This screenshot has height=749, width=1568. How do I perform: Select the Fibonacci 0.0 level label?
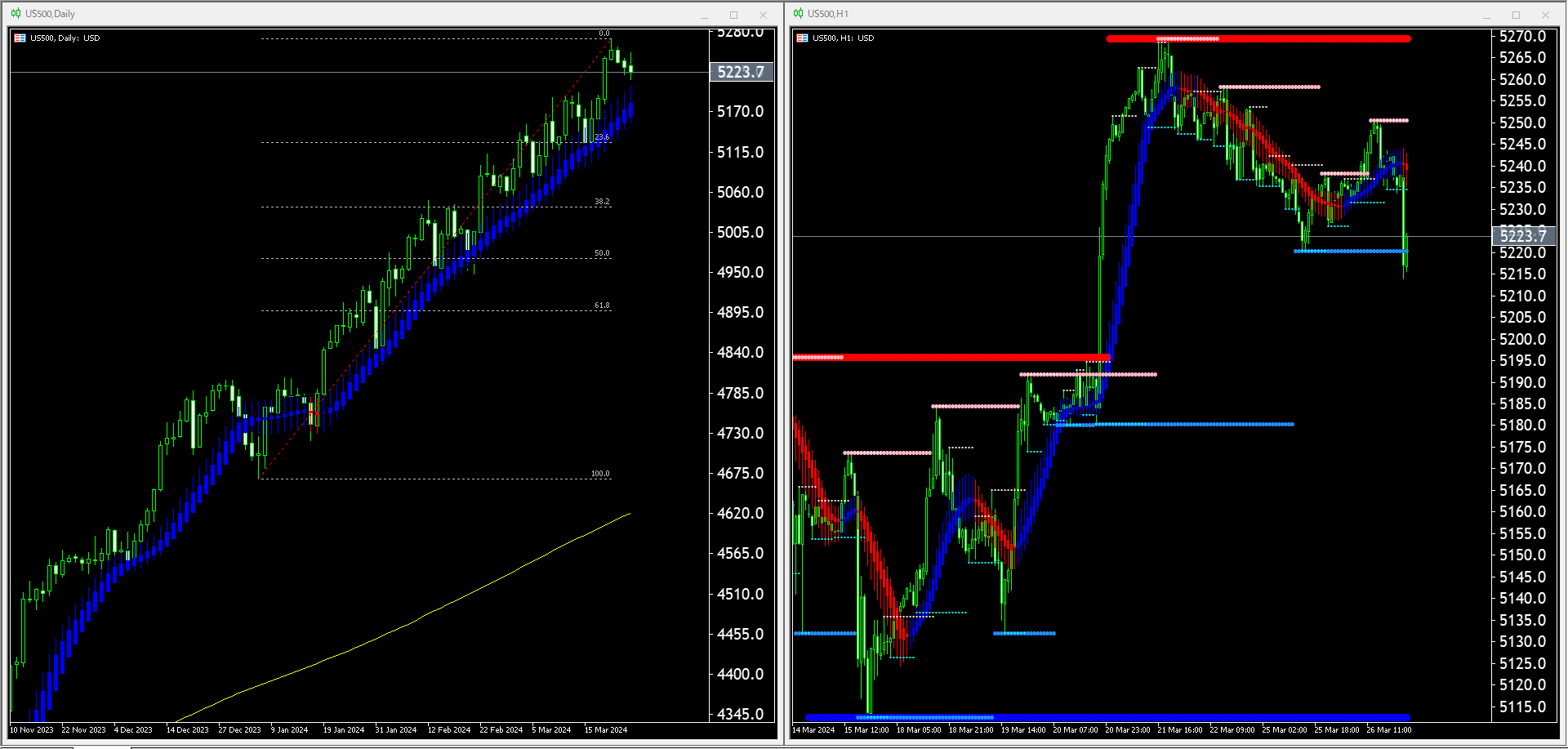[604, 33]
